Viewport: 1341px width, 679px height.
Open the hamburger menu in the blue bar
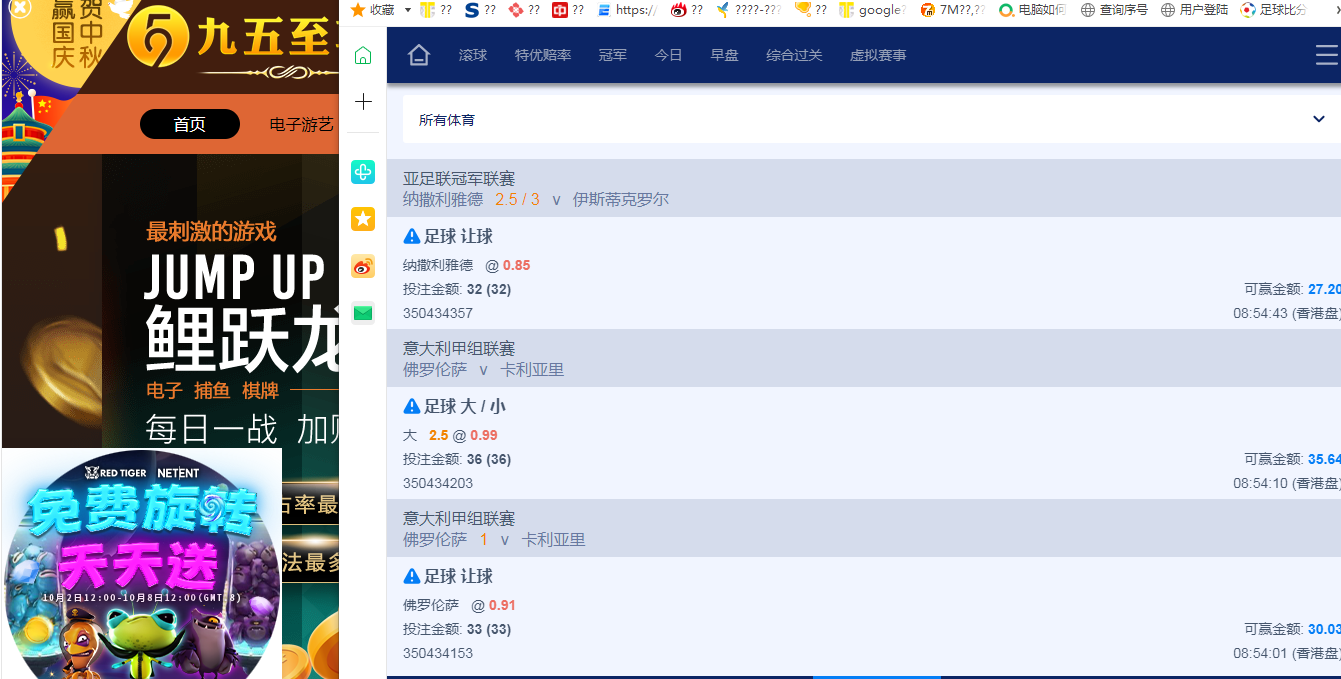point(1327,55)
